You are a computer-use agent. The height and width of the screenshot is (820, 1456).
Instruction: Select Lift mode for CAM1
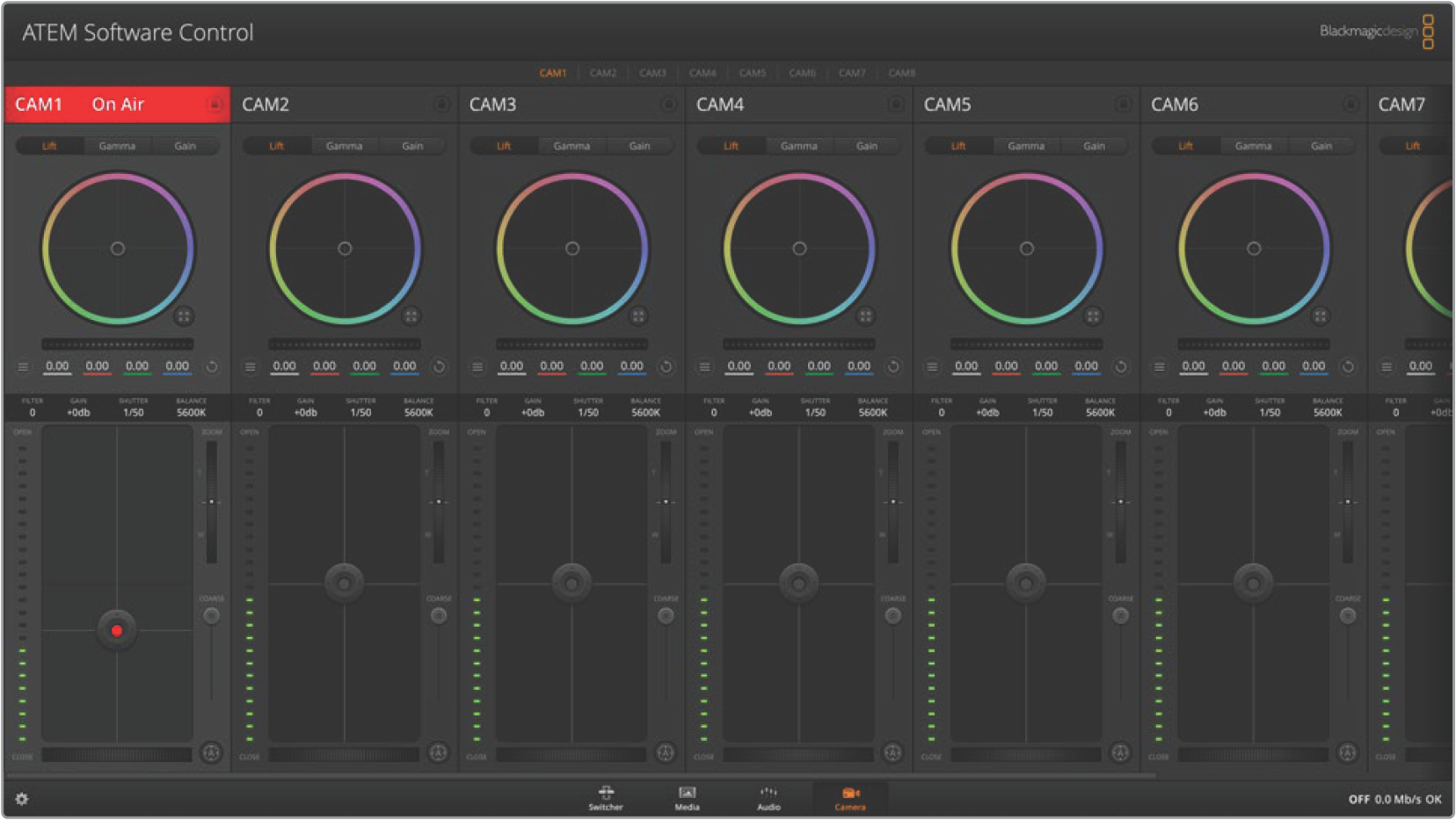(x=49, y=146)
